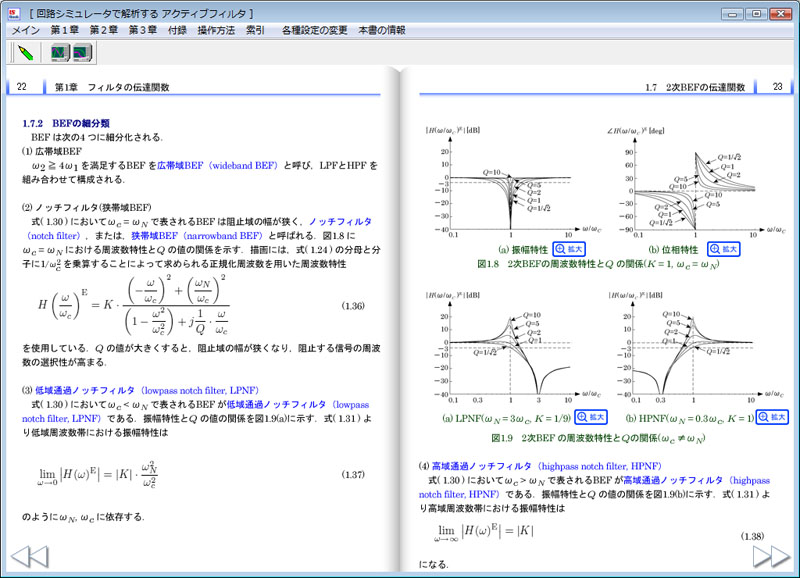Open the 第3章 menu

pyautogui.click(x=143, y=30)
